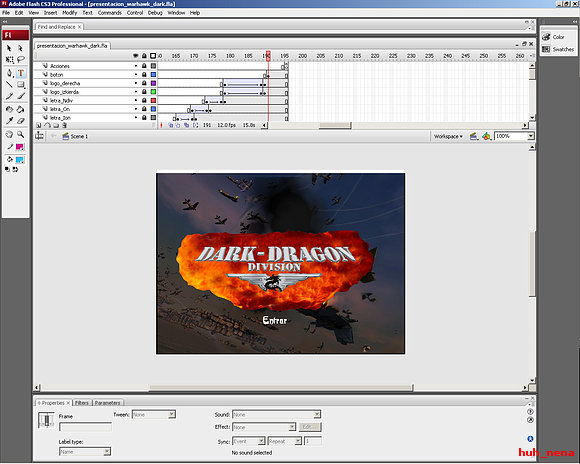Switch to the Filters tab
This screenshot has height=464, width=580.
point(81,403)
